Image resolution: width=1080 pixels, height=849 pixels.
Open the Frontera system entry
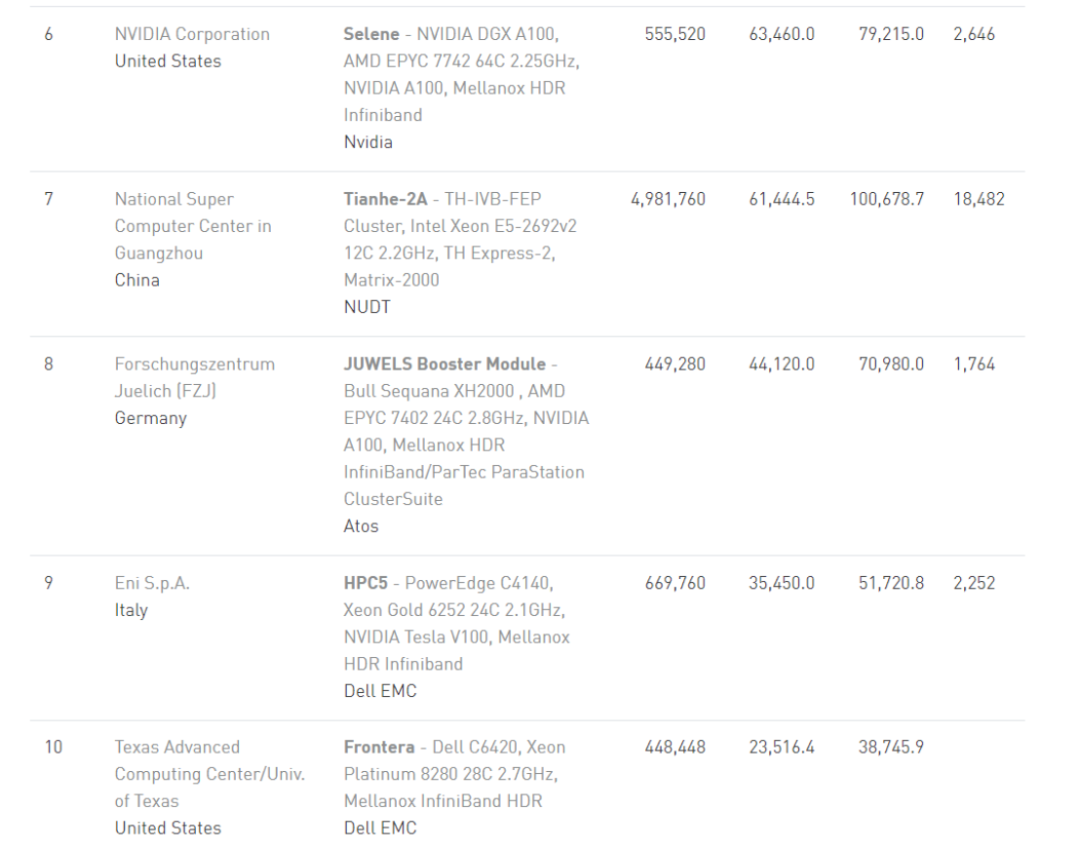pyautogui.click(x=379, y=747)
